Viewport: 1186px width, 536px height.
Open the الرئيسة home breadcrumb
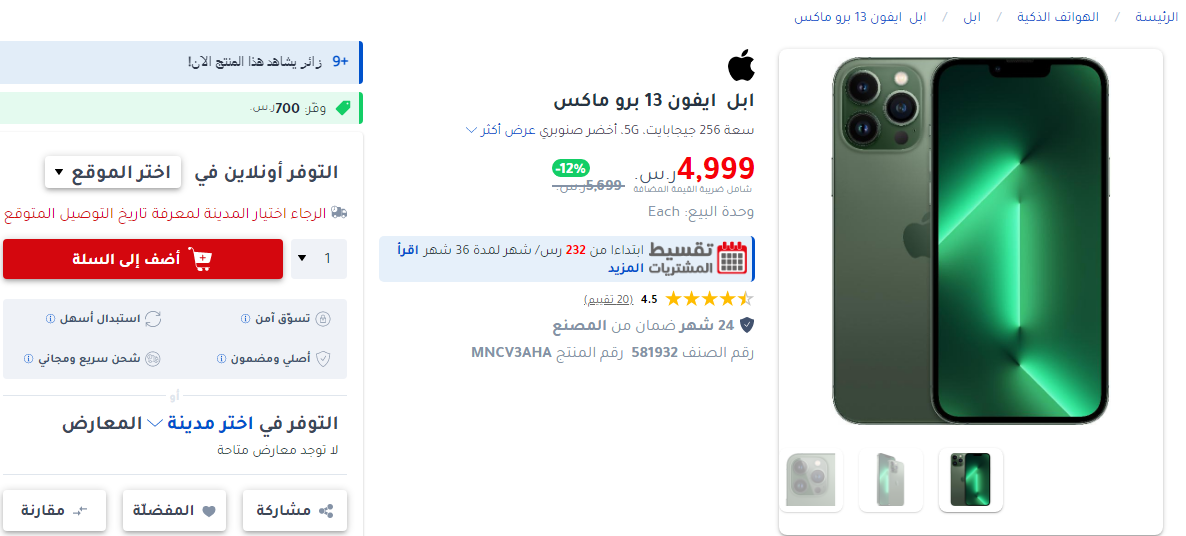point(1157,17)
